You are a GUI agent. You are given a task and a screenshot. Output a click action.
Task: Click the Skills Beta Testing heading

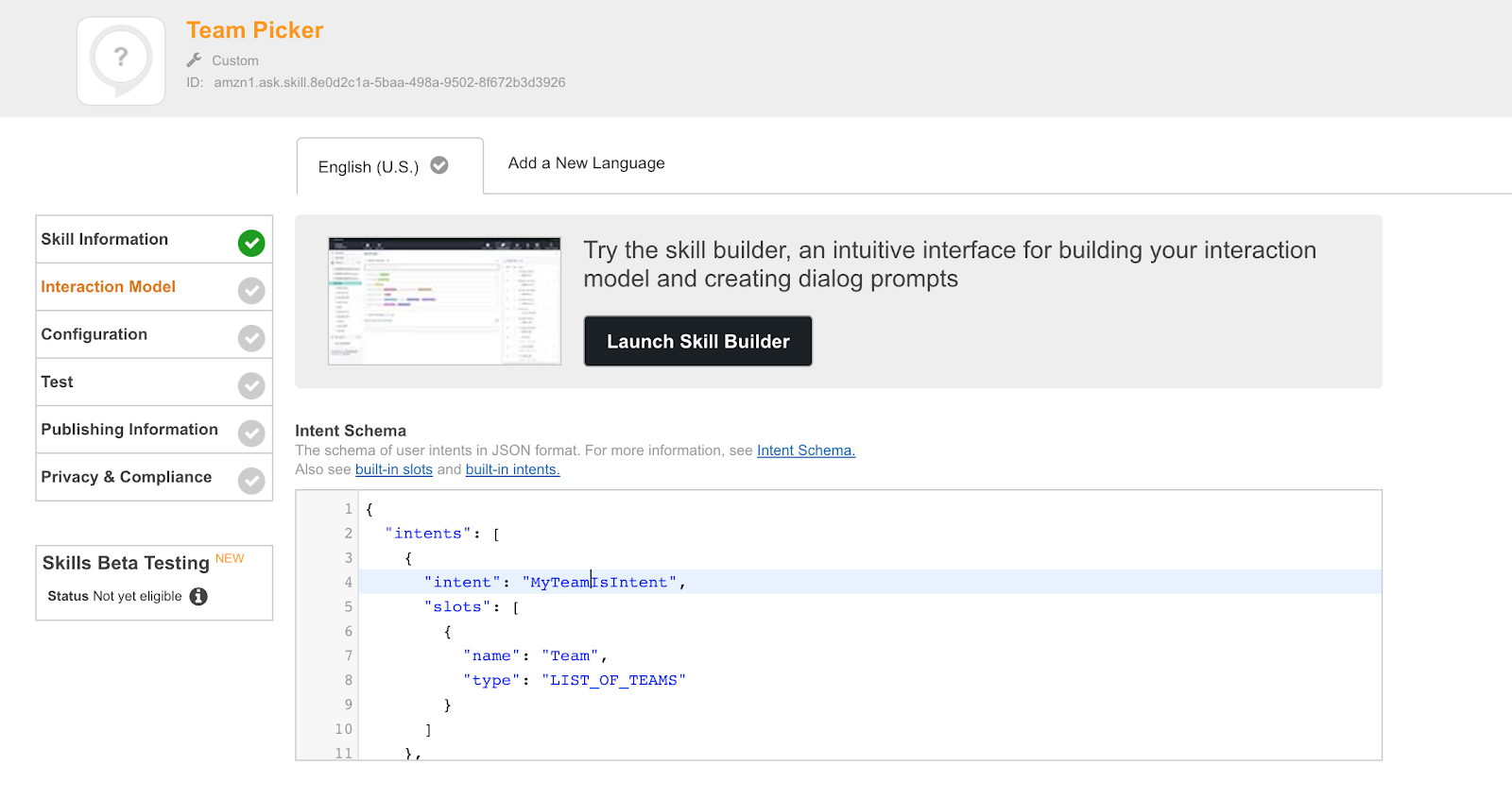click(x=126, y=563)
